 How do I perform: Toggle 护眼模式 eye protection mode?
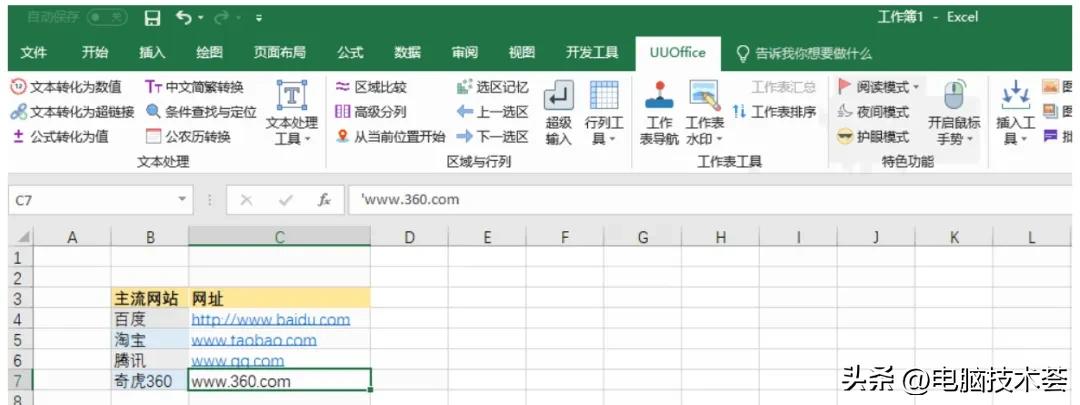click(x=873, y=136)
